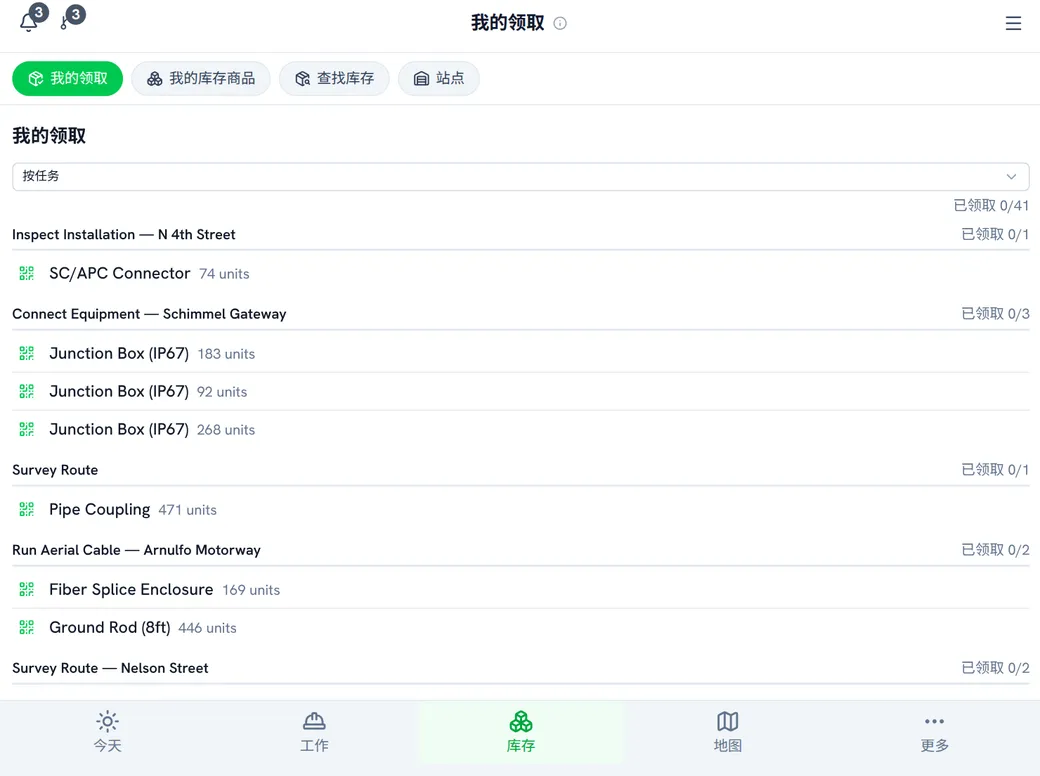Image resolution: width=1040 pixels, height=776 pixels.
Task: Go to 今天 in bottom navigation
Action: tap(107, 732)
